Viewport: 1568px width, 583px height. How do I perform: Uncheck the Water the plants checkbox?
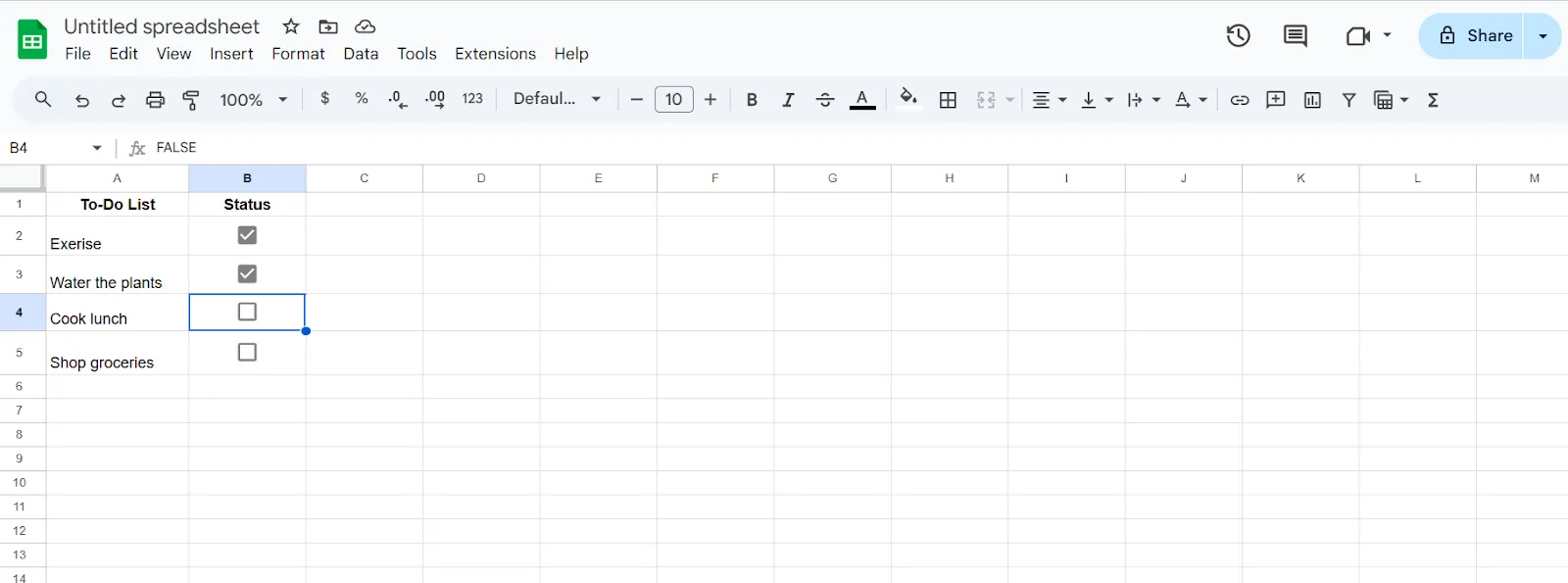tap(247, 273)
